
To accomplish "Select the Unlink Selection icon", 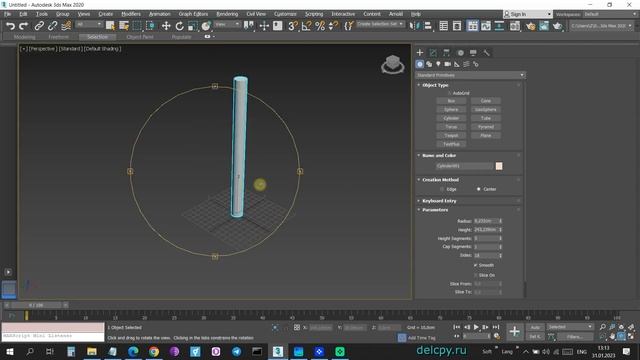I will [x=52, y=26].
